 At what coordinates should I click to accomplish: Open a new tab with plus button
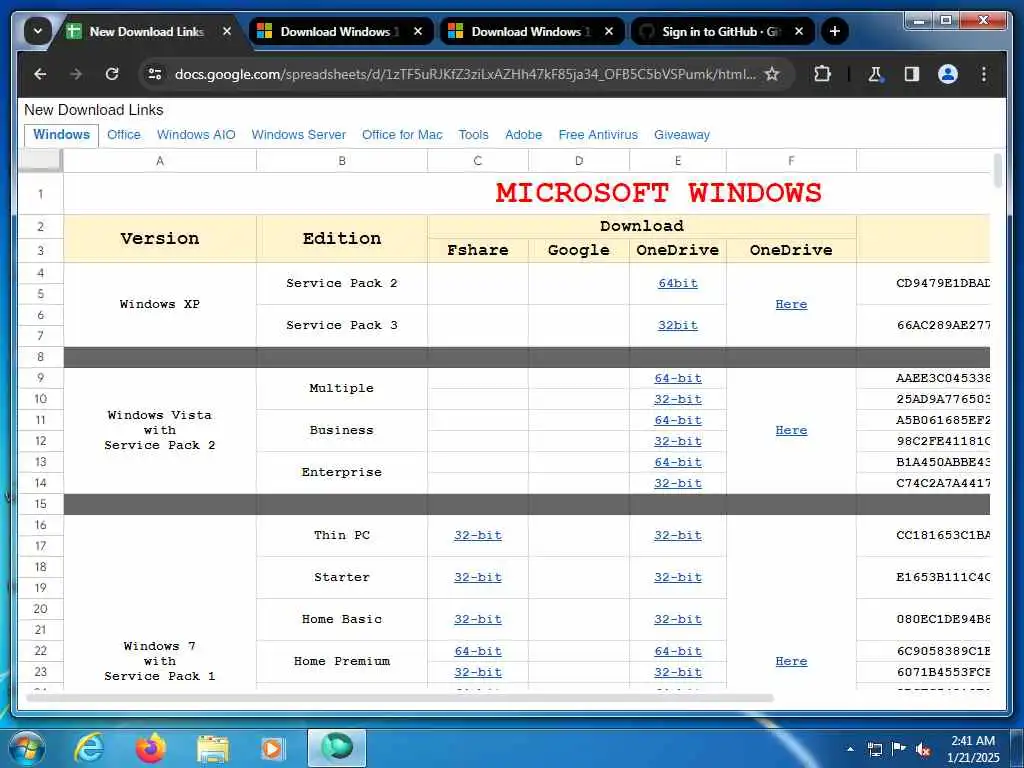pos(835,31)
